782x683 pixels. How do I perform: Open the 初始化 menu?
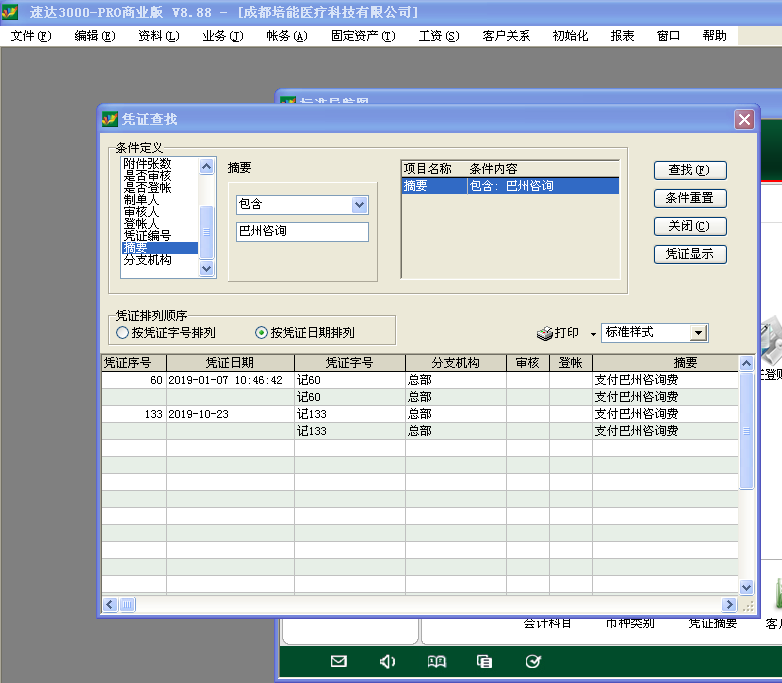coord(571,36)
